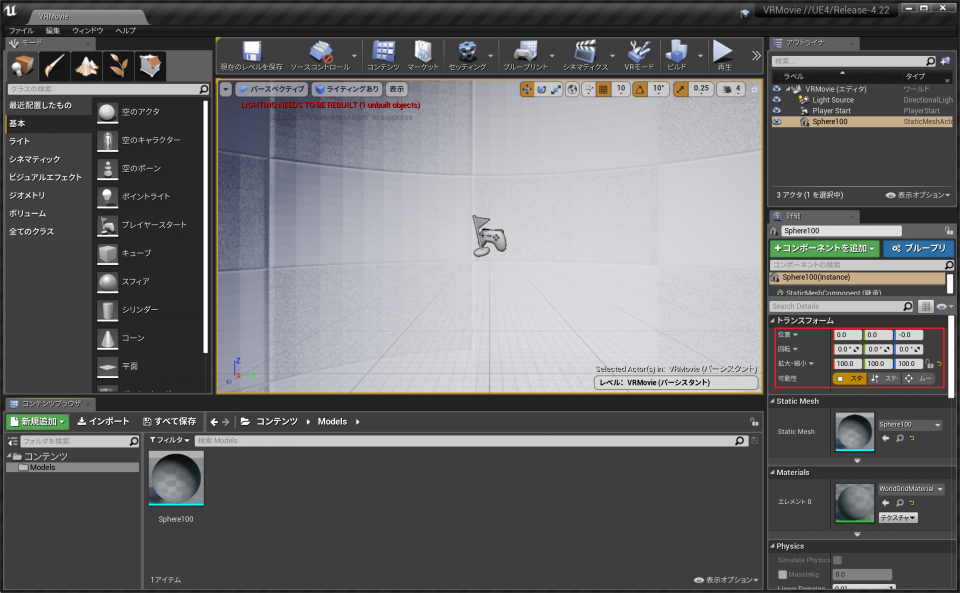
Task: Hide Player Start via eye icon
Action: click(x=776, y=111)
